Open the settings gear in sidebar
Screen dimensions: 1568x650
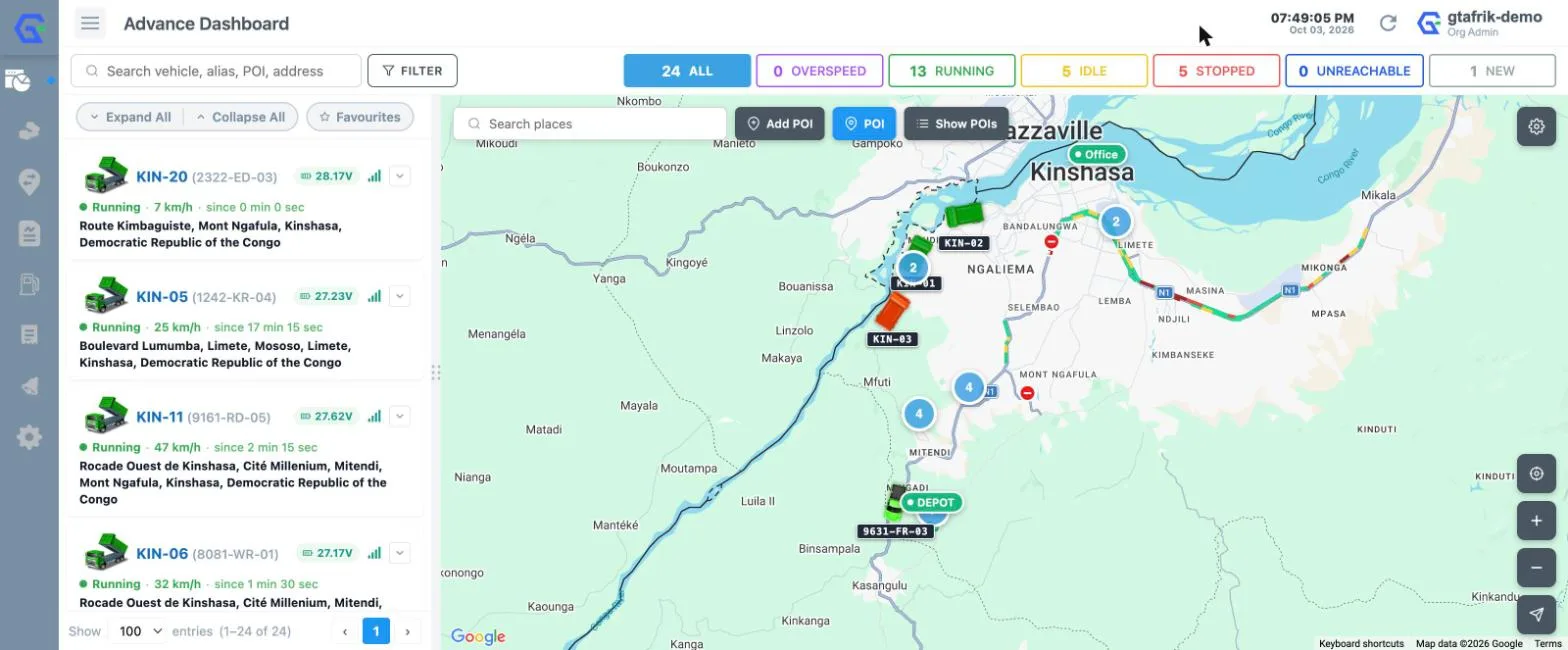tap(29, 436)
